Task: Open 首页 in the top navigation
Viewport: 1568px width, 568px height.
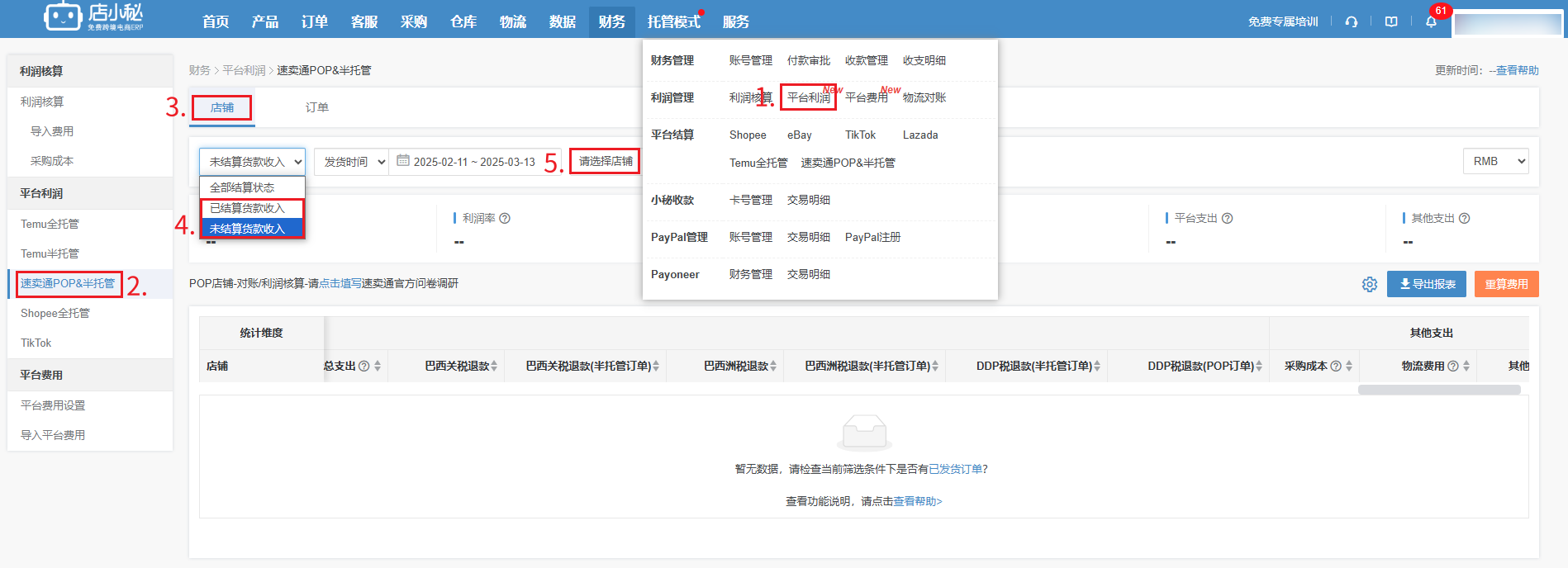Action: pos(216,21)
